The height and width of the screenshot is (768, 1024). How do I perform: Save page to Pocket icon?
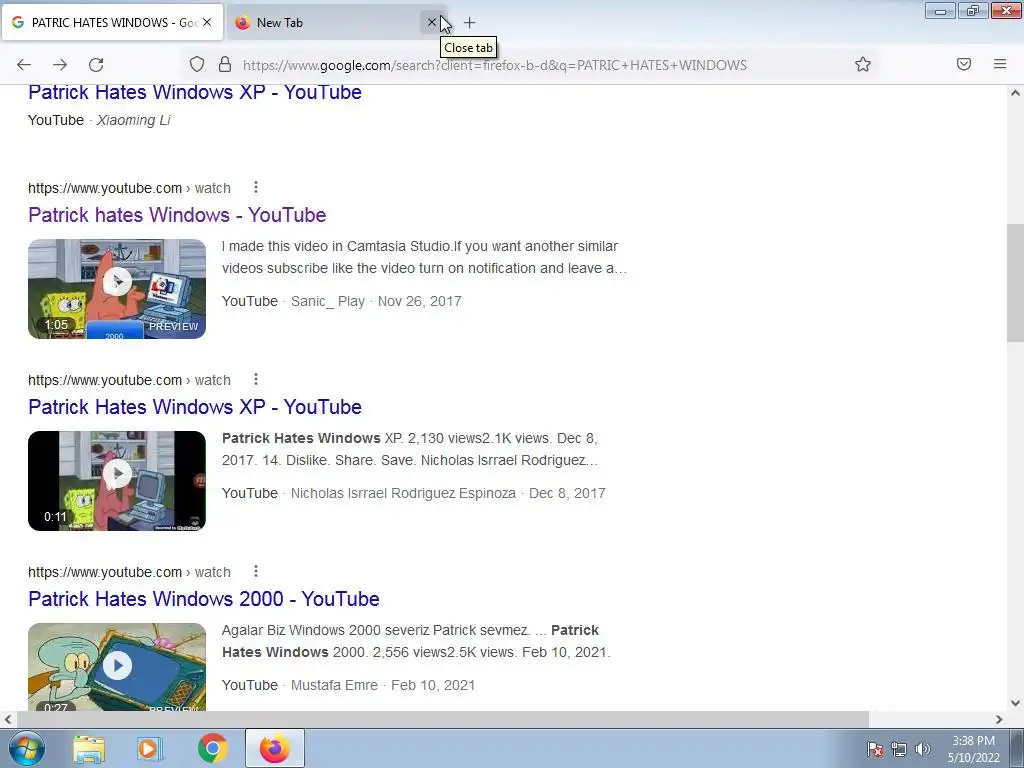[964, 64]
